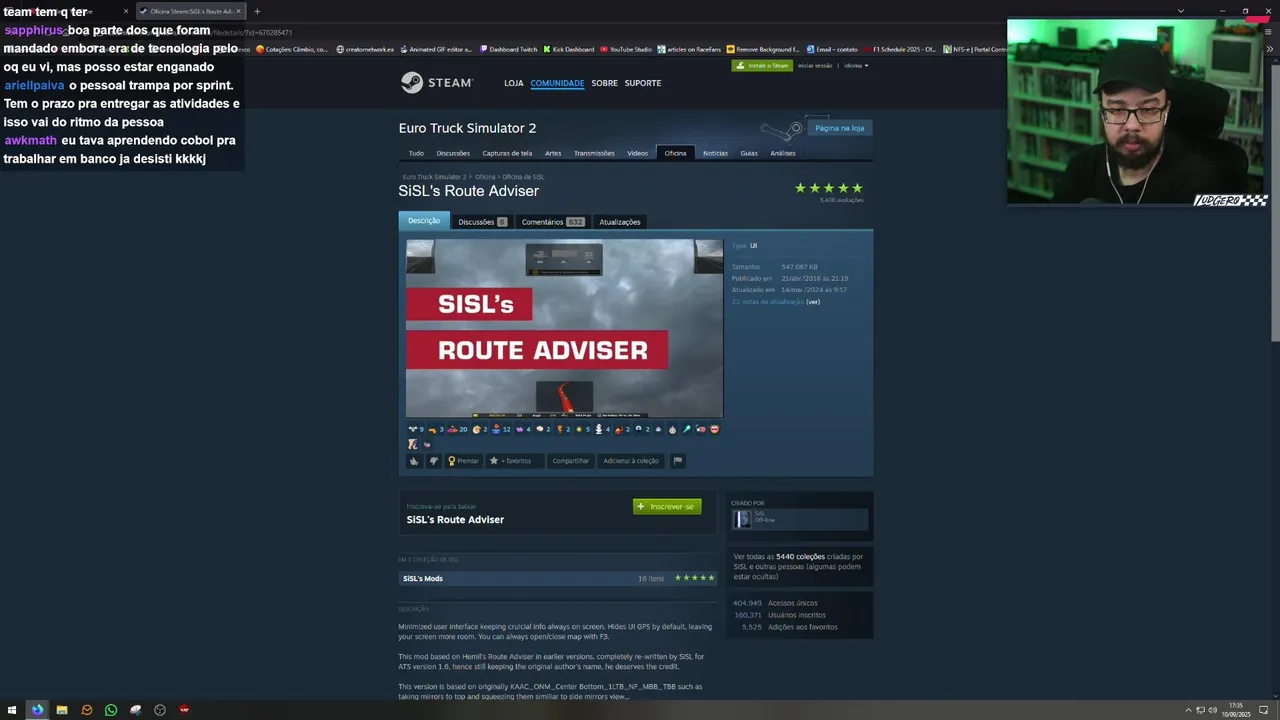Switch to the Tudo hub tab
The height and width of the screenshot is (720, 1280).
(x=416, y=153)
